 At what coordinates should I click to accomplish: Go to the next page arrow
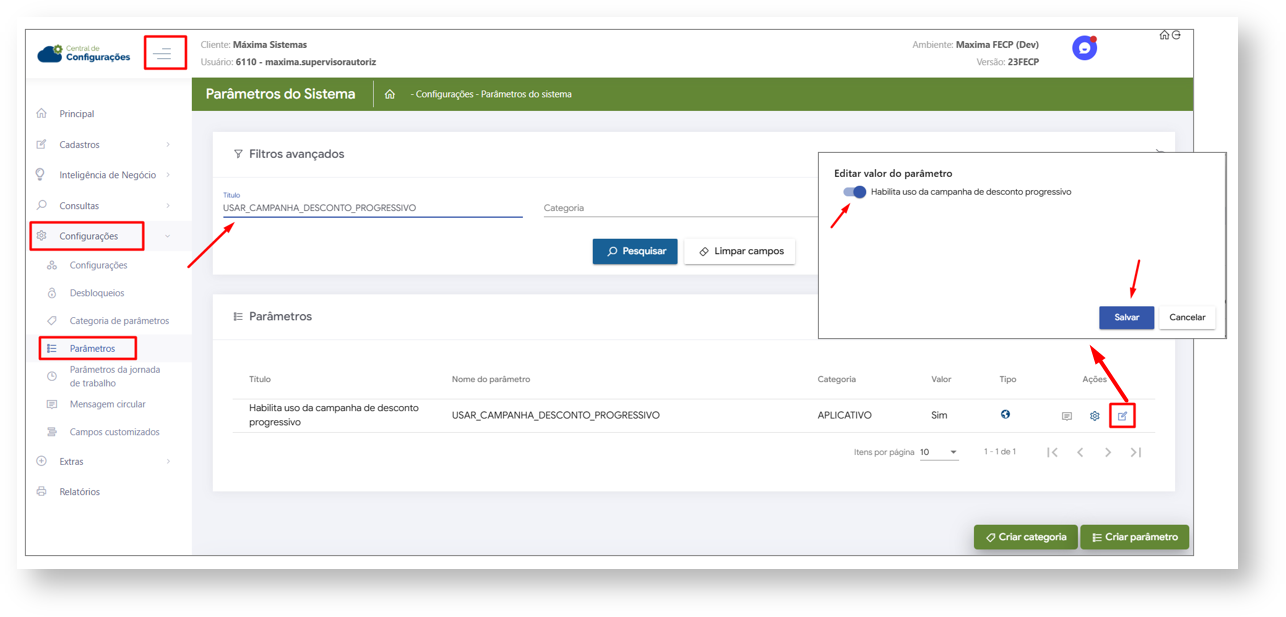tap(1108, 453)
